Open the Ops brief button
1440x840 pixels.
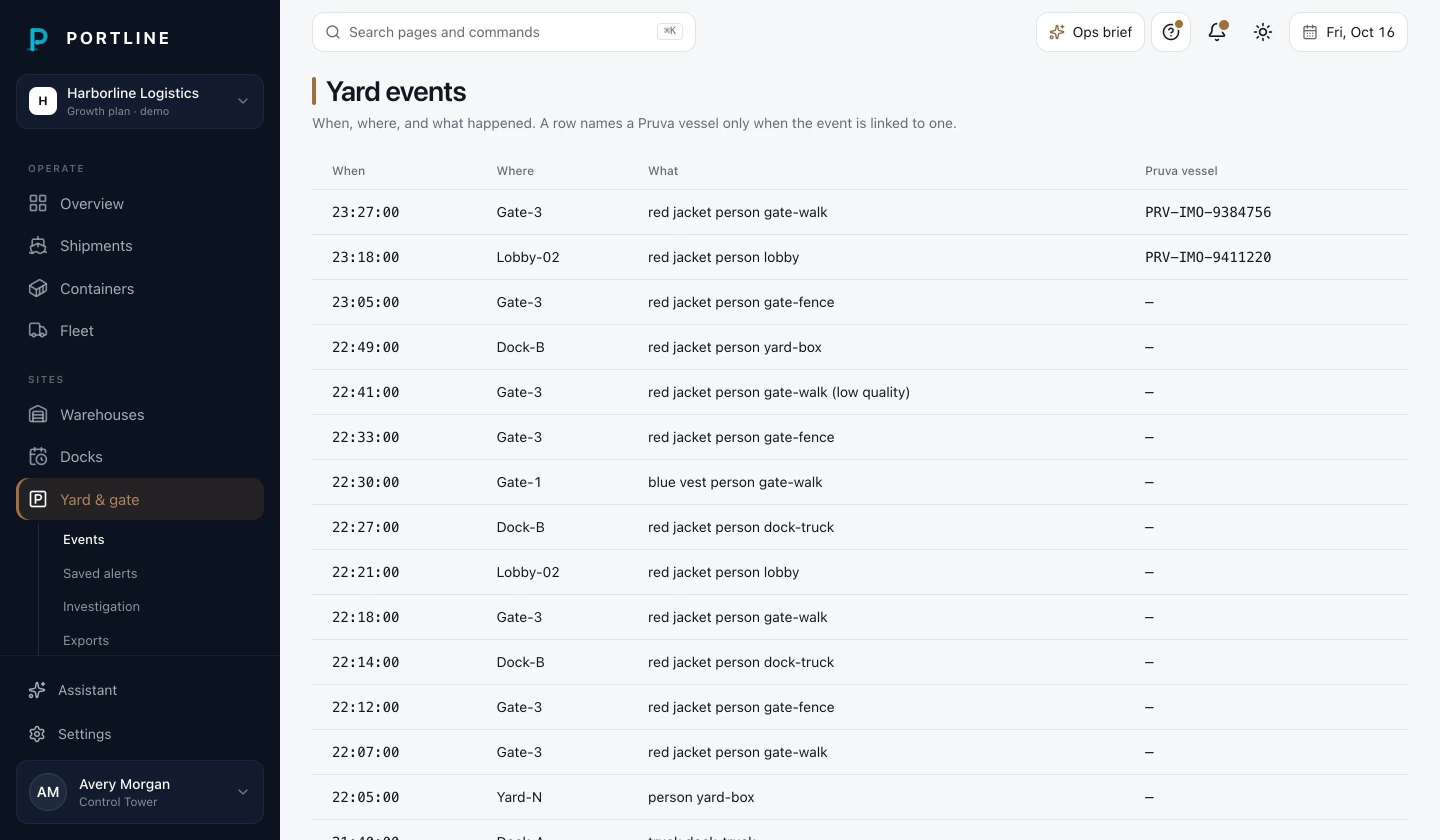tap(1090, 32)
